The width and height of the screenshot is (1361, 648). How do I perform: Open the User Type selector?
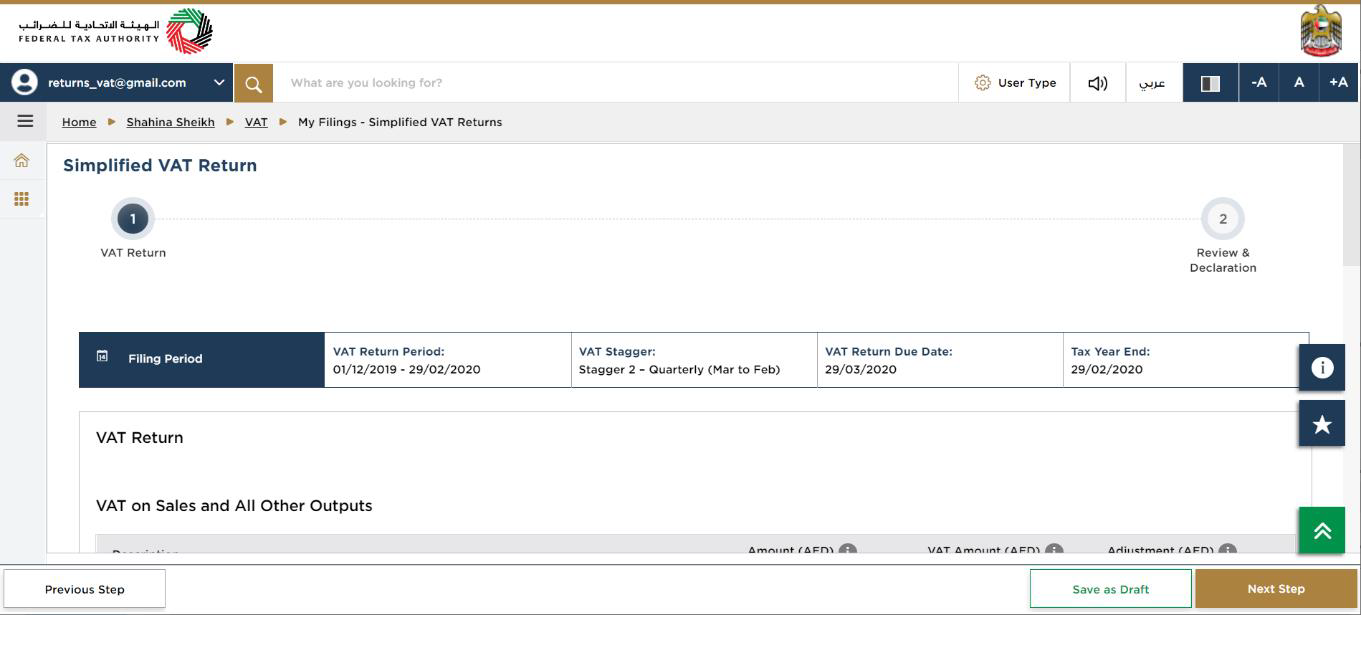(x=1015, y=83)
